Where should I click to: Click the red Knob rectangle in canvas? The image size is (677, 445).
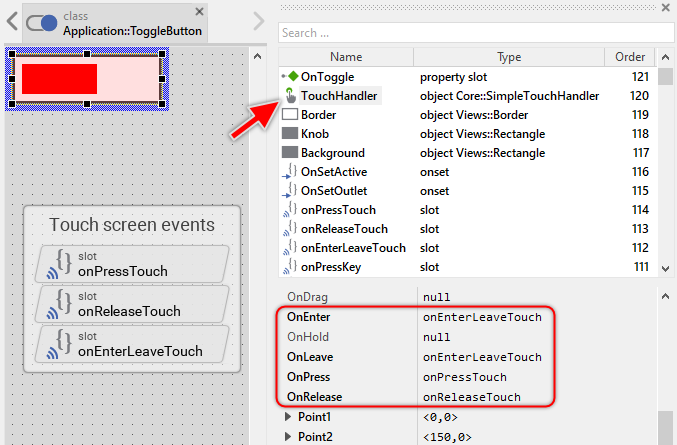(59, 79)
